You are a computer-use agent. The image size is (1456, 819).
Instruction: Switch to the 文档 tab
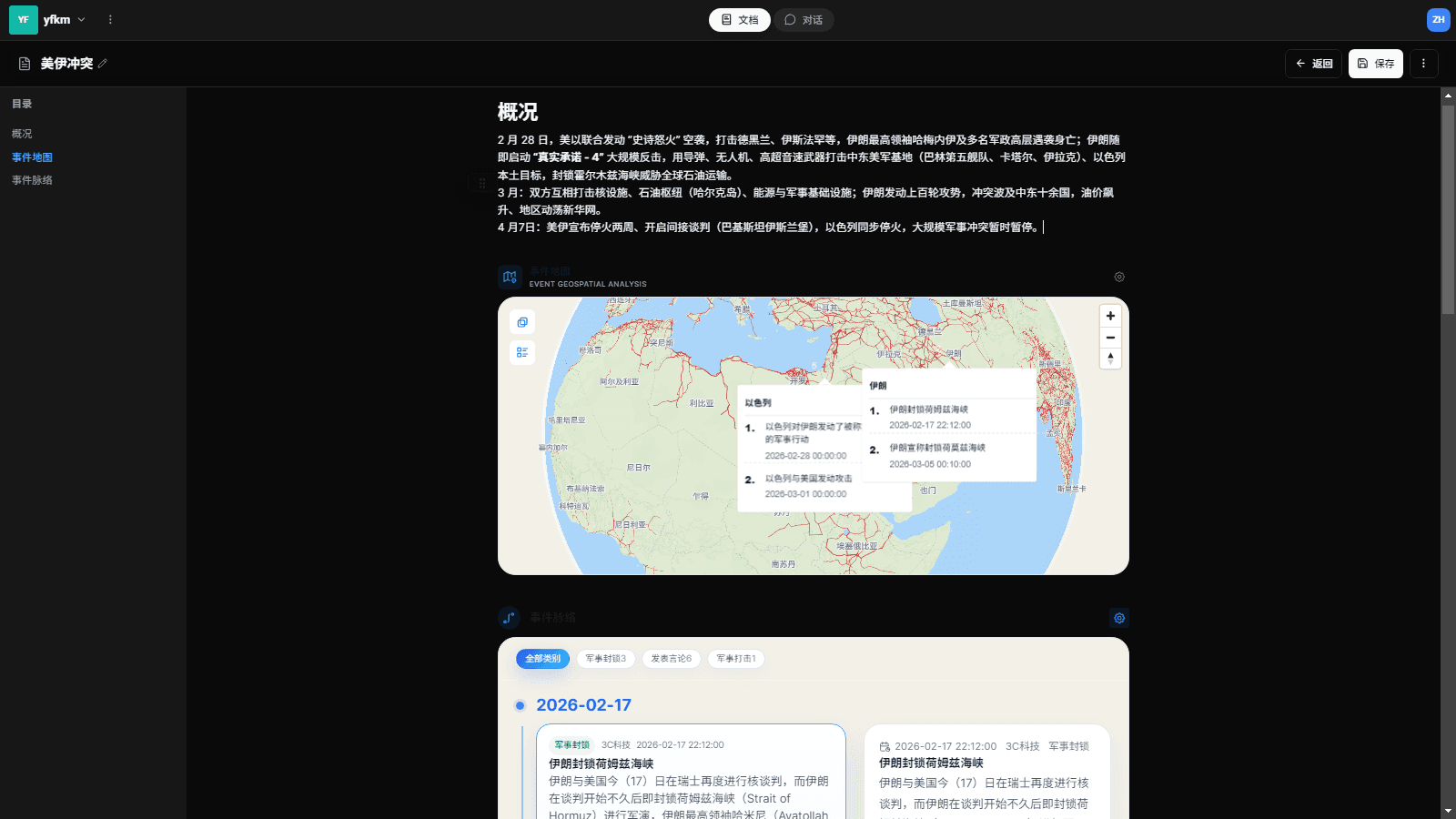740,20
